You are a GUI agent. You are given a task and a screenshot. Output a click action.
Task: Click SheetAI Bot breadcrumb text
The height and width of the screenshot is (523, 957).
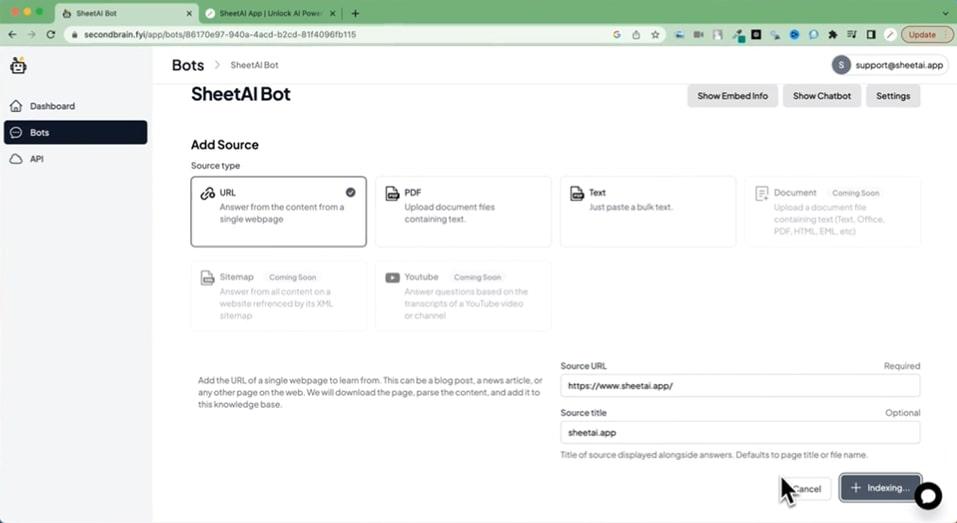tap(255, 65)
